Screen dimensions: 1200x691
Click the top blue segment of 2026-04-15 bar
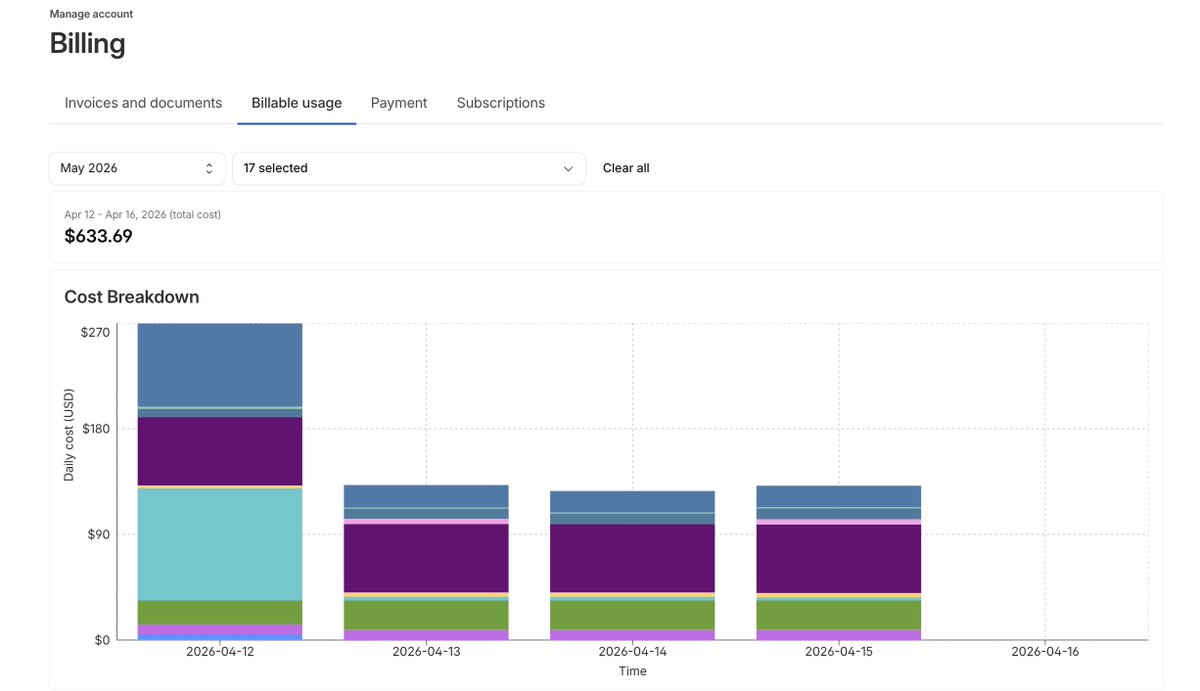(x=839, y=497)
